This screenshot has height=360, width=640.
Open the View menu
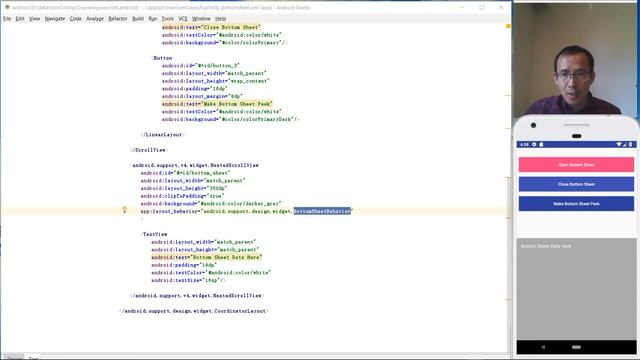coord(34,19)
